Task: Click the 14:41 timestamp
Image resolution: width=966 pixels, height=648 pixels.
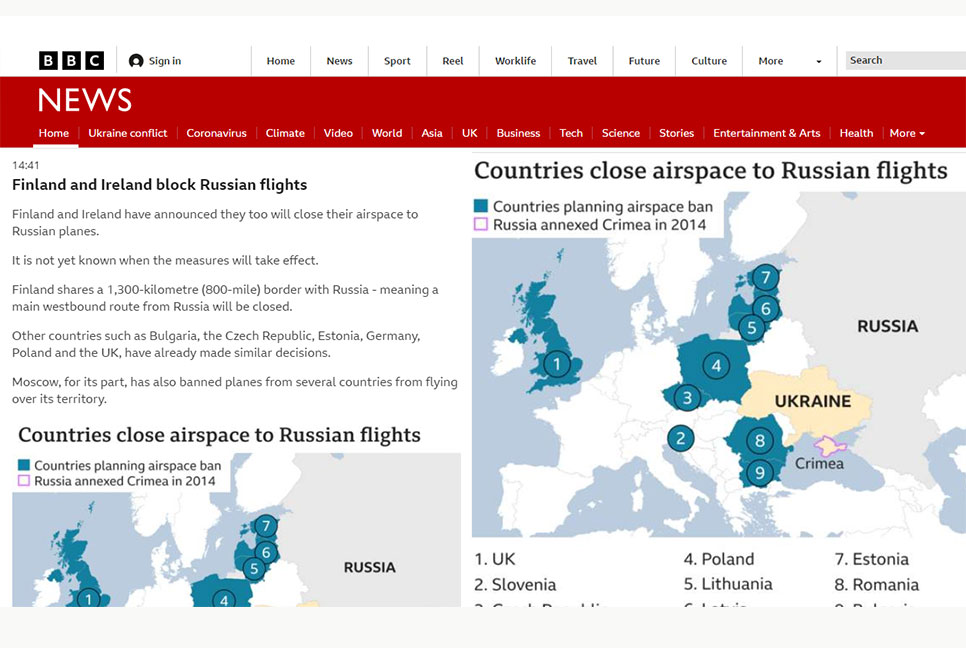Action: pos(25,165)
